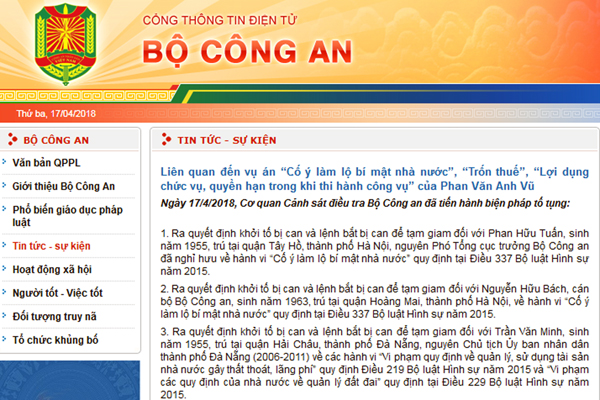Open Hoạt động xã hội section
Viewport: 600px width, 400px height.
click(52, 269)
